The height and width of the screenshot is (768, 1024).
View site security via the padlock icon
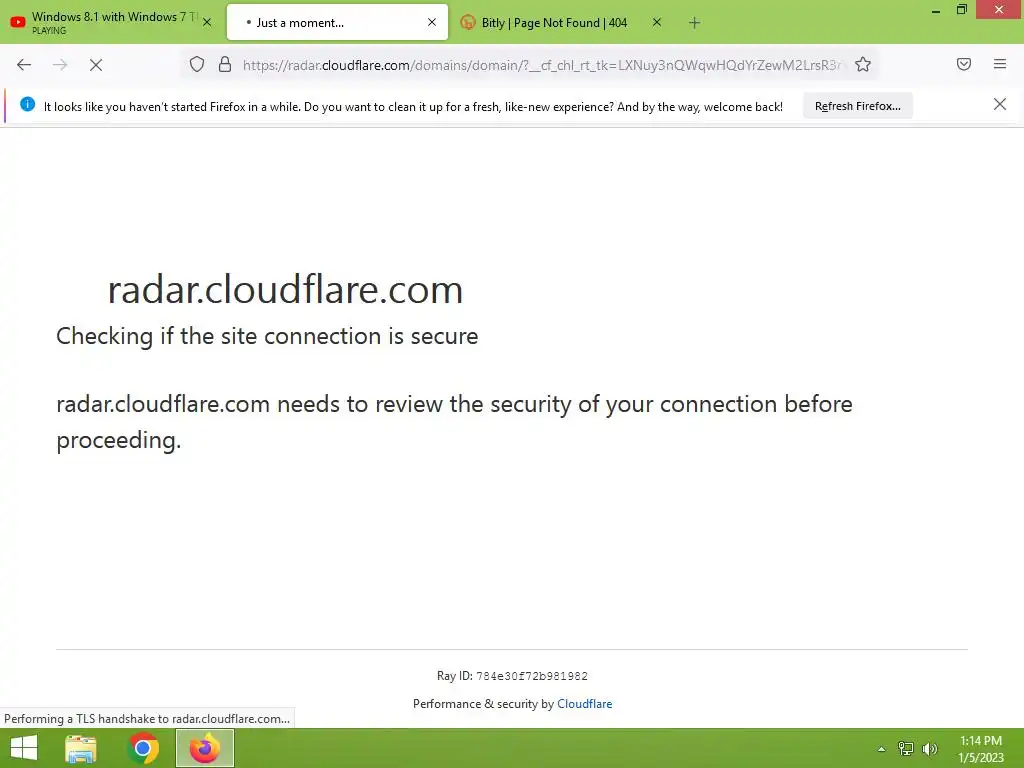225,64
